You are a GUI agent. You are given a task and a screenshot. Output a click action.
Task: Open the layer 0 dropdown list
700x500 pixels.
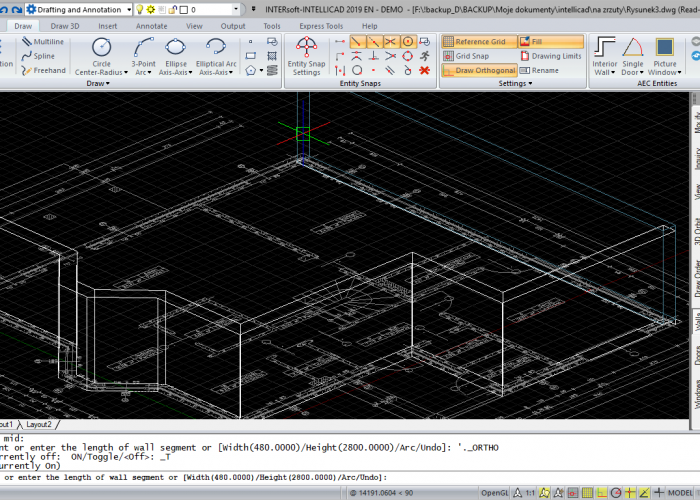pos(236,9)
